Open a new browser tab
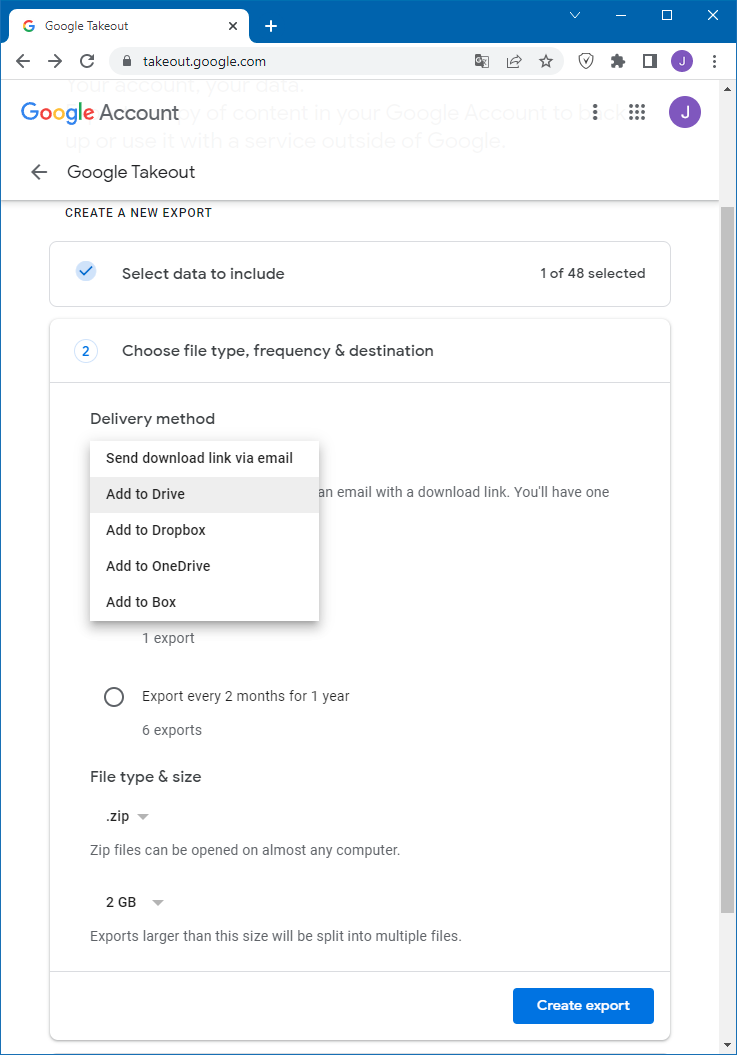The width and height of the screenshot is (737, 1055). pos(271,26)
